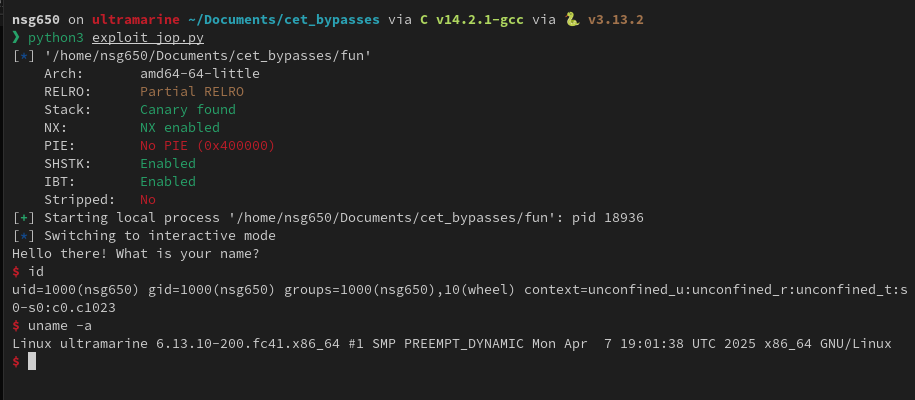Click the 'IBT:' label

click(x=60, y=182)
